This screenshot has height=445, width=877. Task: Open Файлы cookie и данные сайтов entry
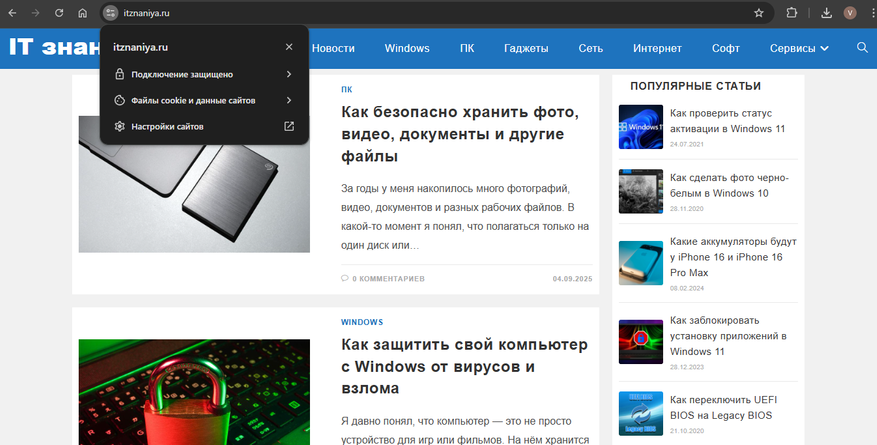tap(204, 100)
